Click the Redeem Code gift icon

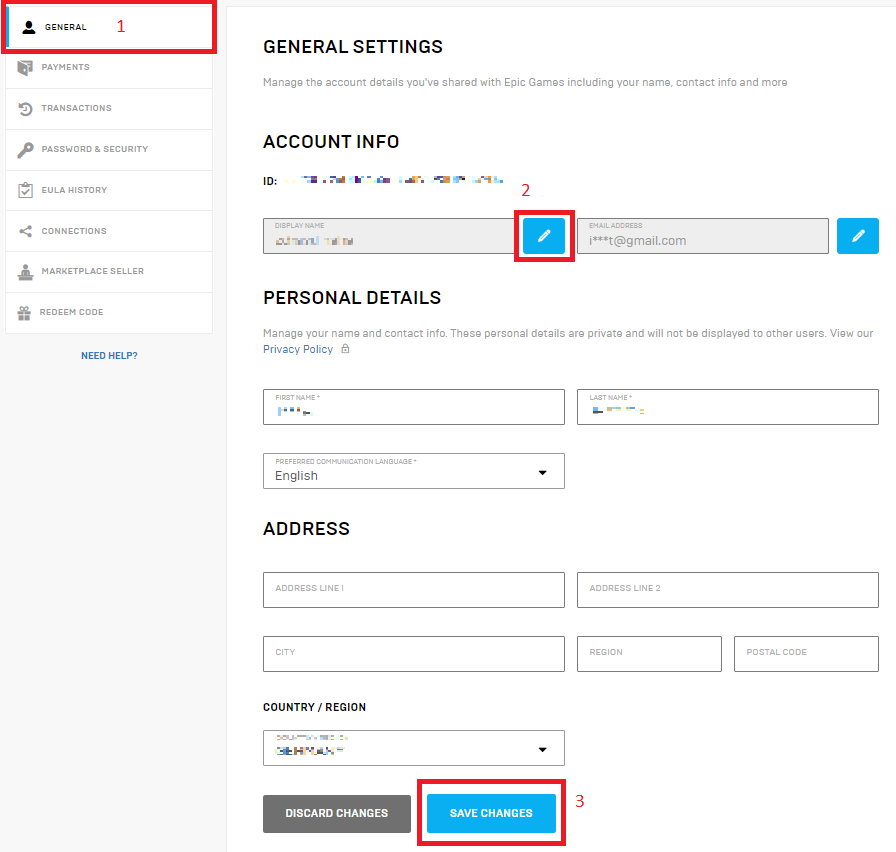pos(25,313)
